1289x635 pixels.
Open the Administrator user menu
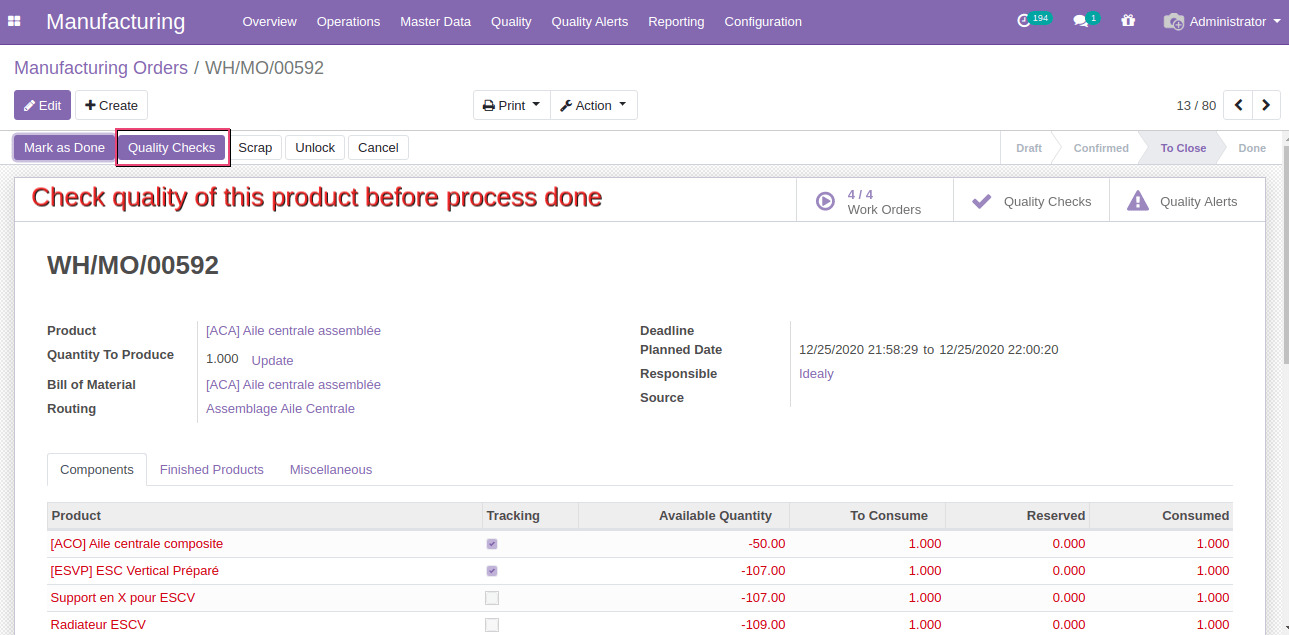point(1222,21)
